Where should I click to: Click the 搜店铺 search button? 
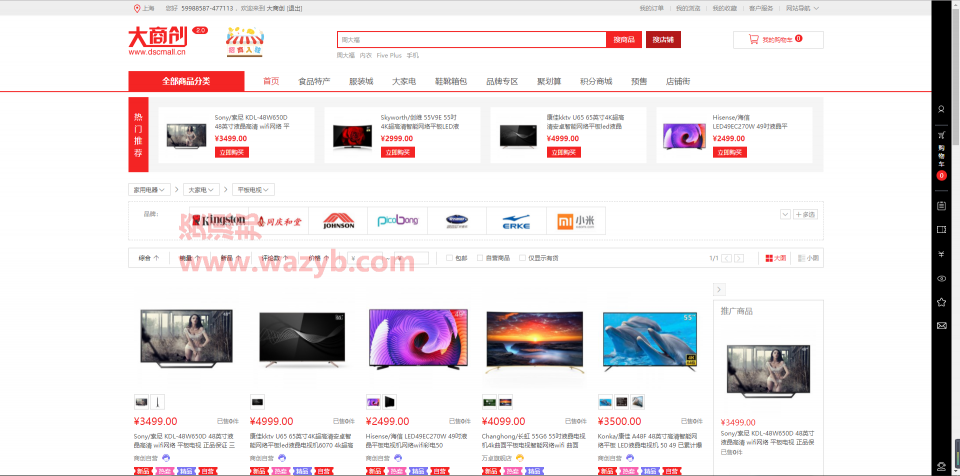(x=663, y=39)
